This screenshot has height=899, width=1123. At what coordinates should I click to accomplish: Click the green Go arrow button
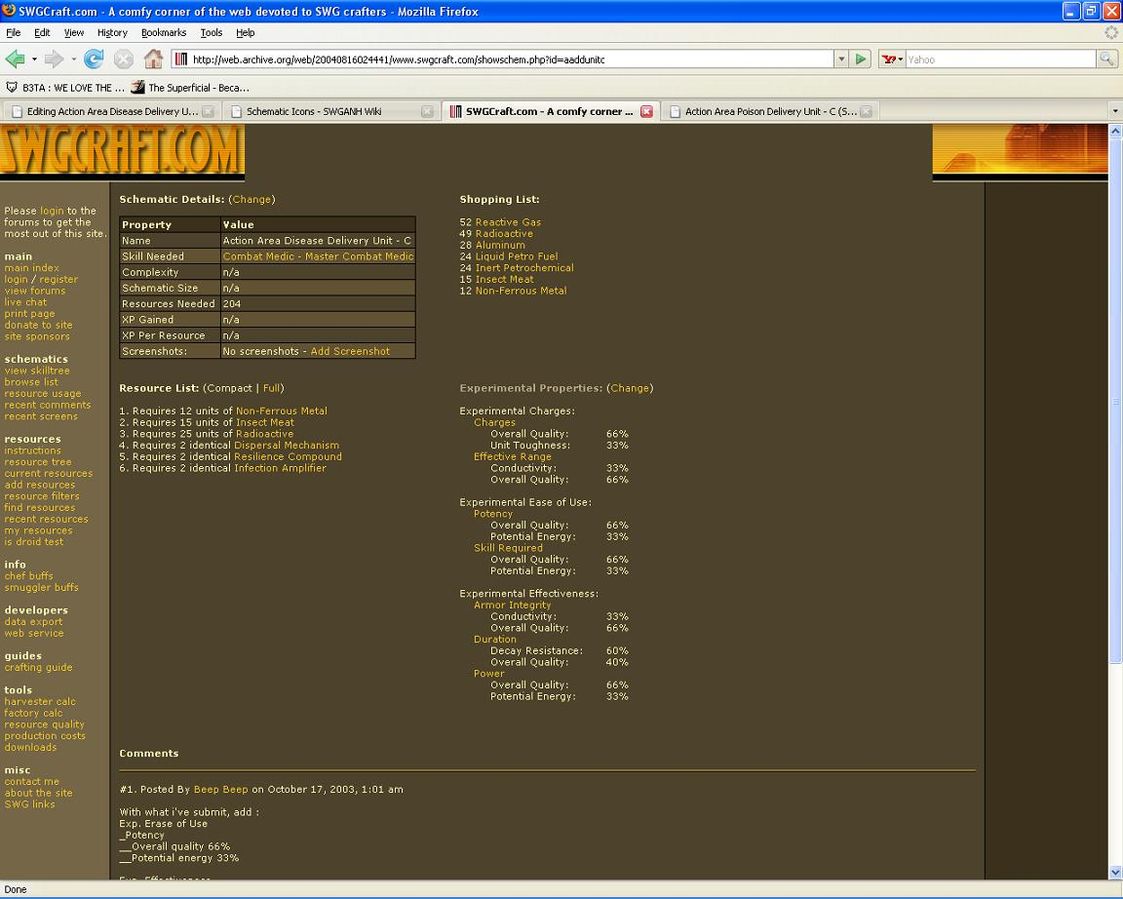(860, 60)
